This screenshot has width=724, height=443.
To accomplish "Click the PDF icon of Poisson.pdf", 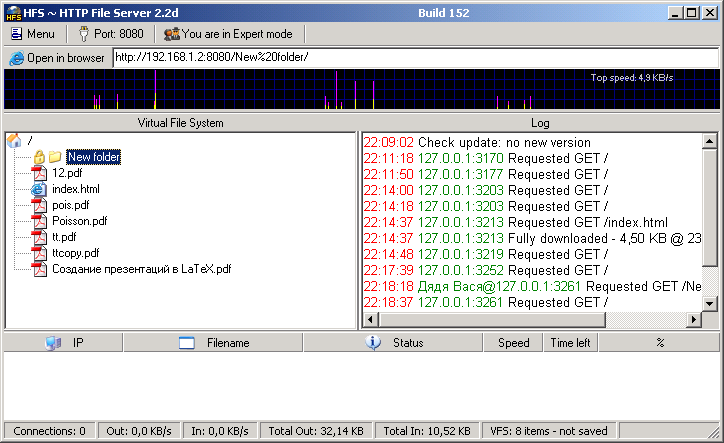I will (x=39, y=221).
